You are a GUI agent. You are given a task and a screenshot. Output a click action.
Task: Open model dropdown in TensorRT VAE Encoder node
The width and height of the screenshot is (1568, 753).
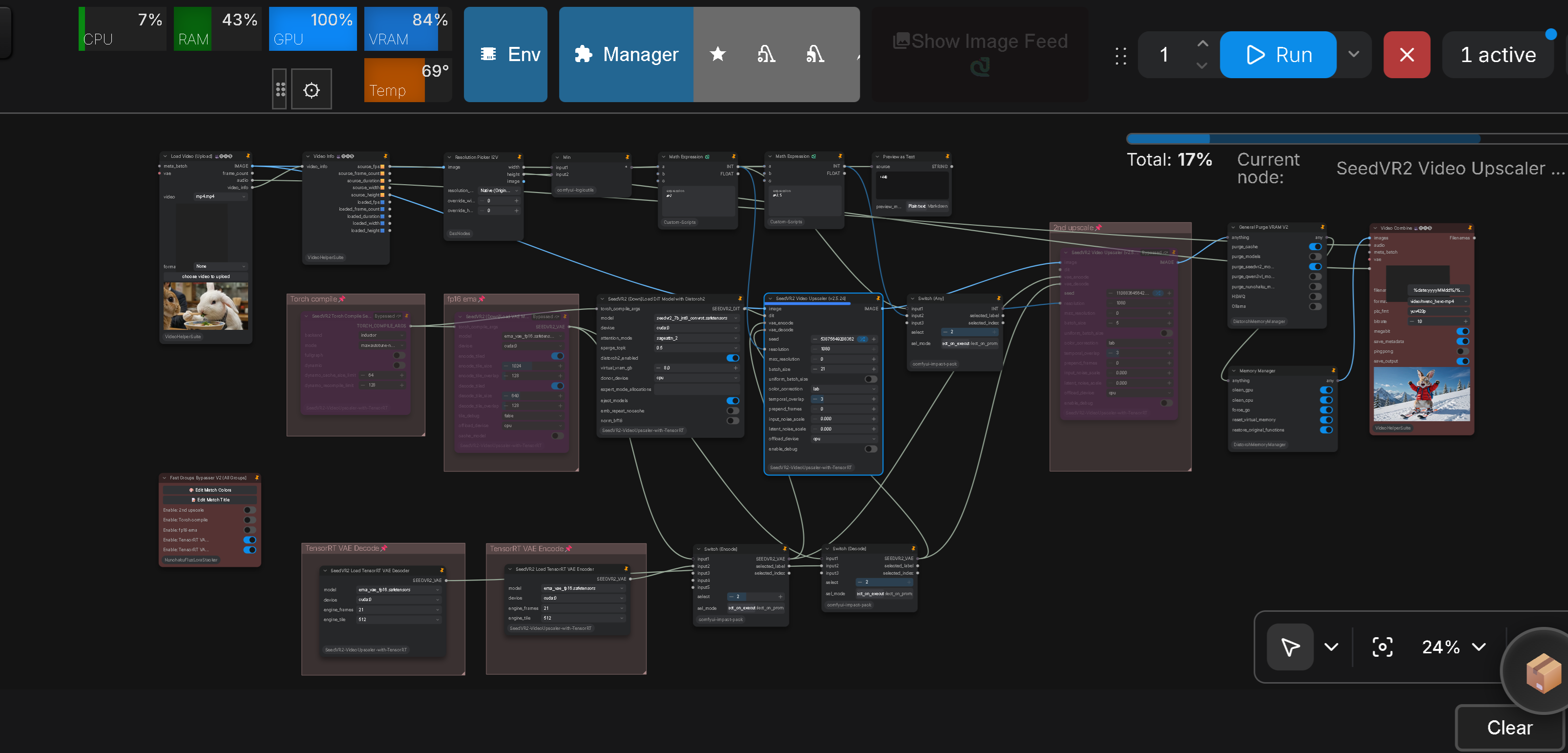pos(583,588)
